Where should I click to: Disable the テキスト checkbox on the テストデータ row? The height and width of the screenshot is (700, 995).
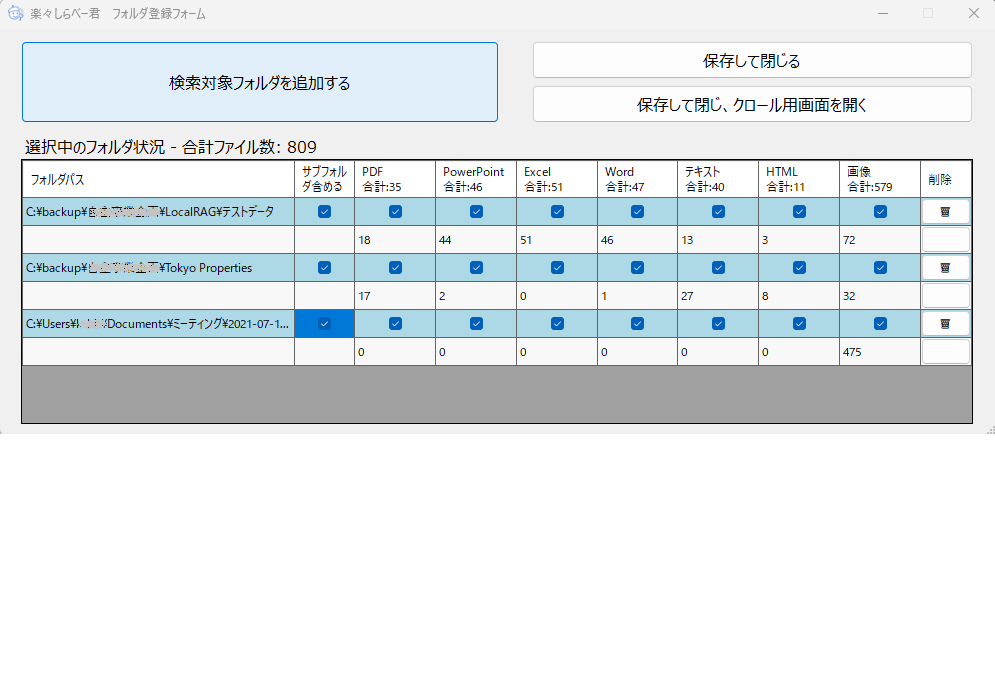coord(717,211)
